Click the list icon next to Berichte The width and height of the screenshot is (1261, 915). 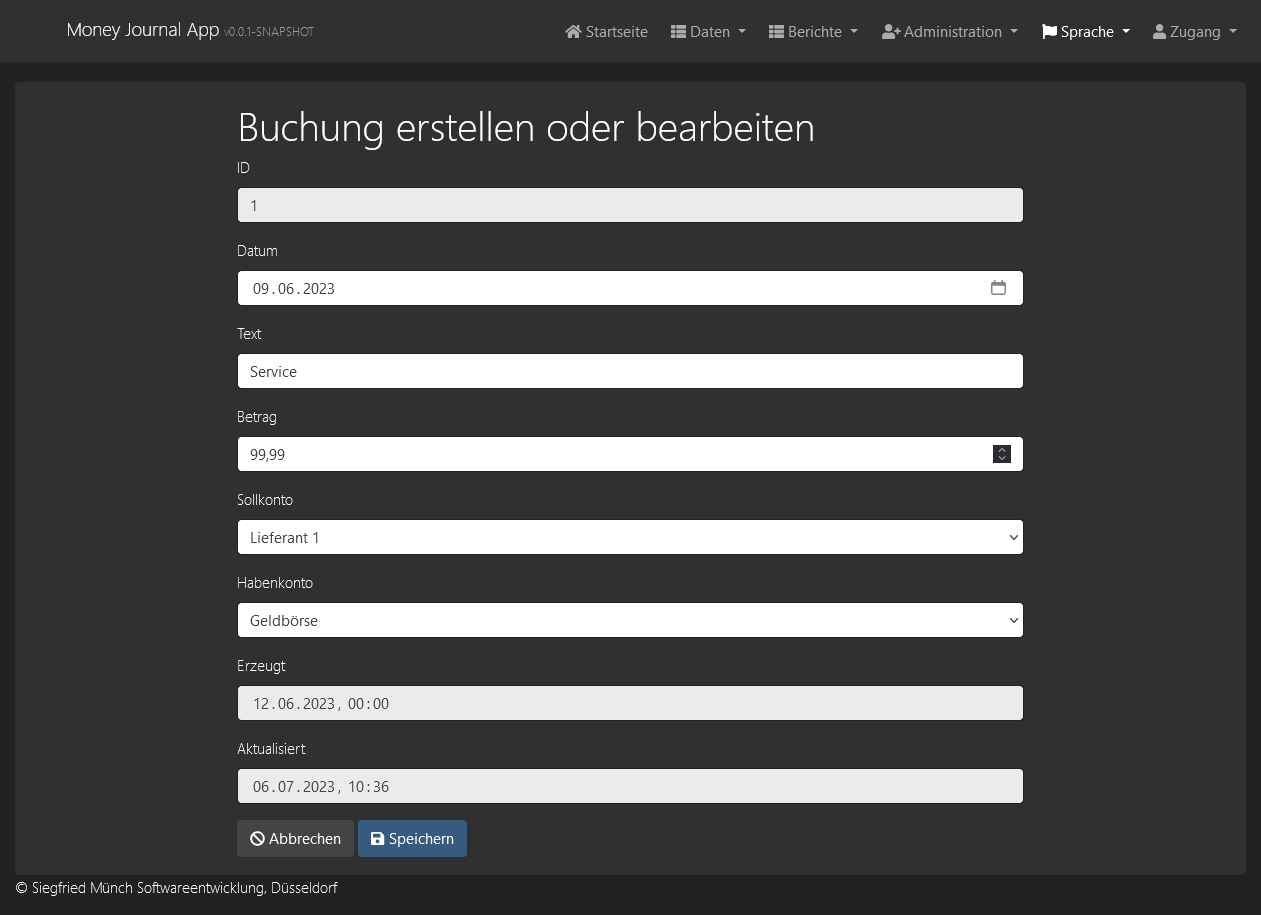[776, 32]
